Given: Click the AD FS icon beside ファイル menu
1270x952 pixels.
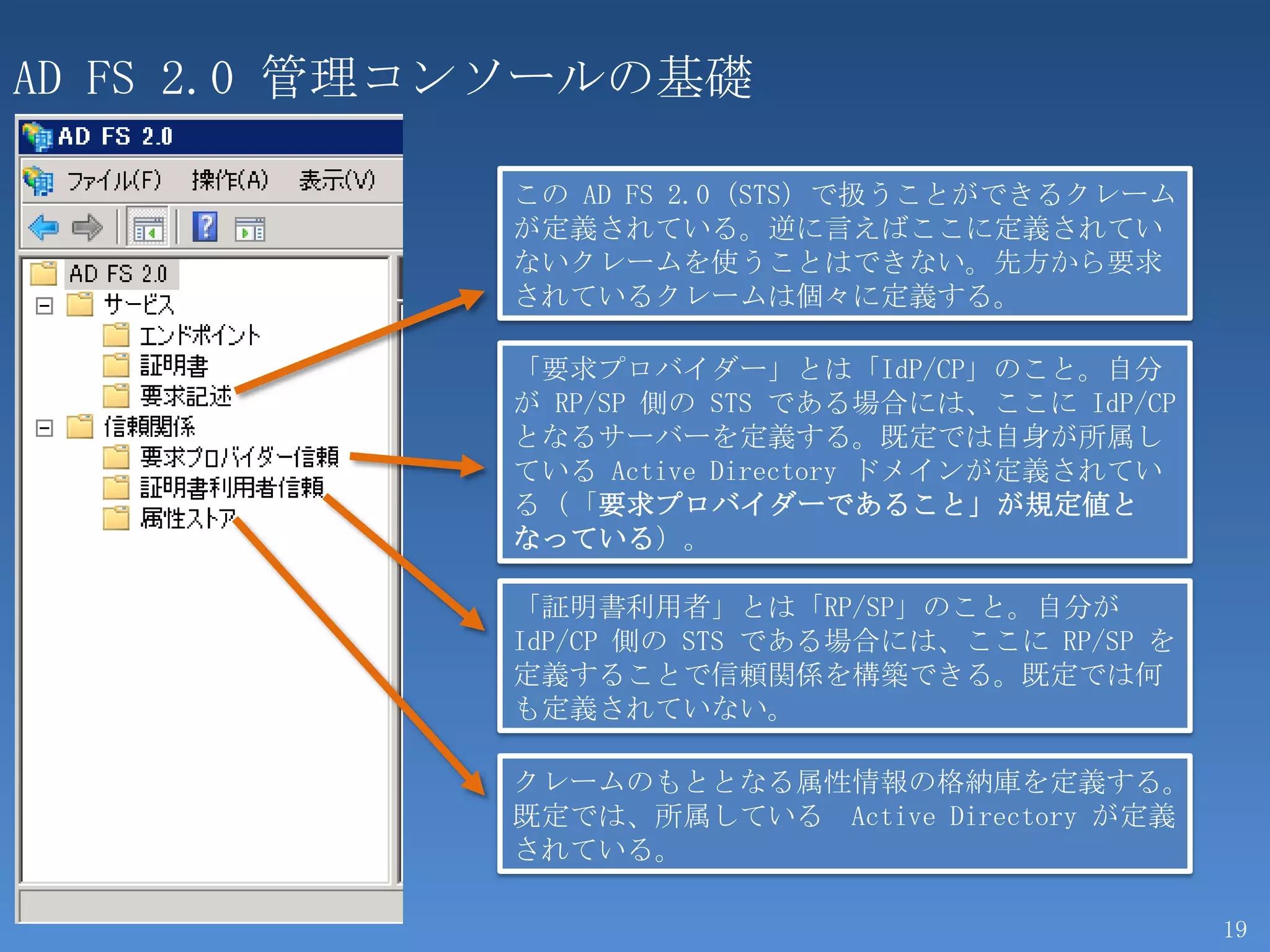Looking at the screenshot, I should (38, 181).
